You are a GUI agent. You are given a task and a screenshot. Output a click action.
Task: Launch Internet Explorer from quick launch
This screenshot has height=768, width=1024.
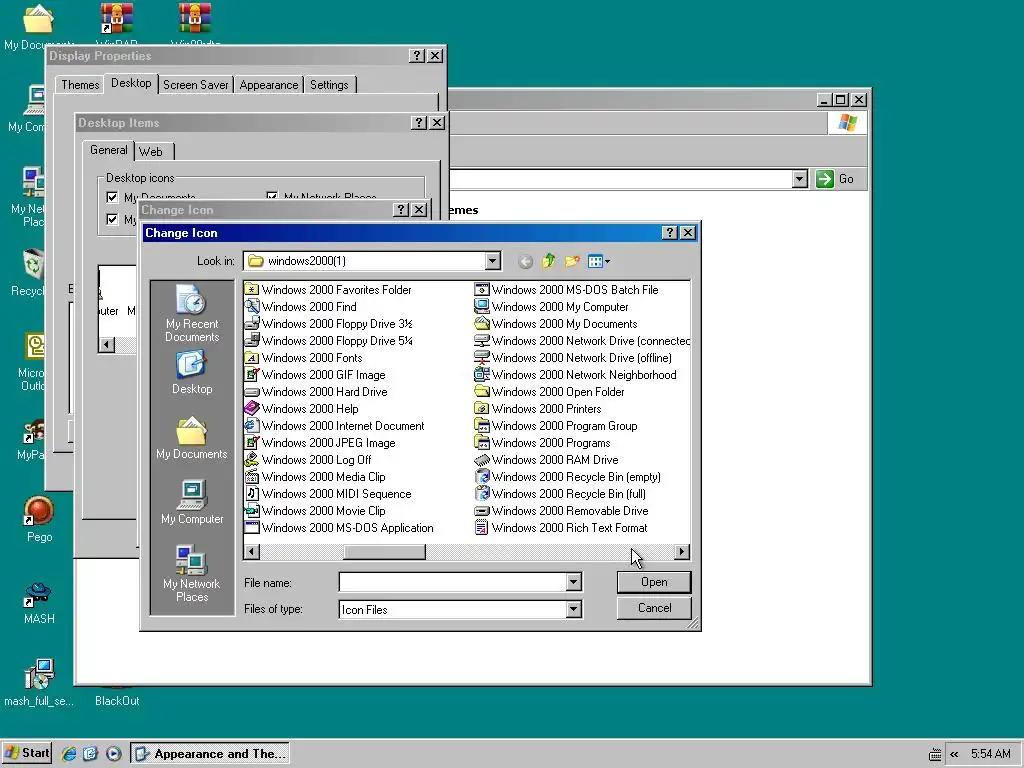coord(69,754)
